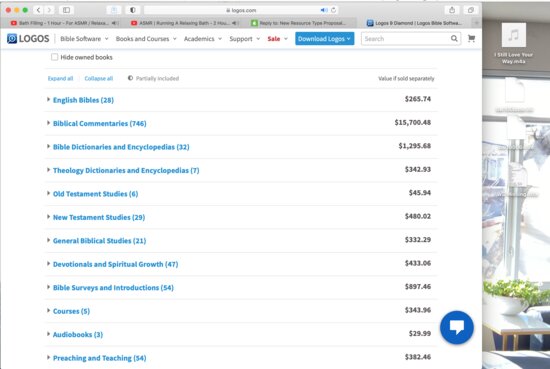Click the Expand all link
The width and height of the screenshot is (550, 369).
(60, 78)
